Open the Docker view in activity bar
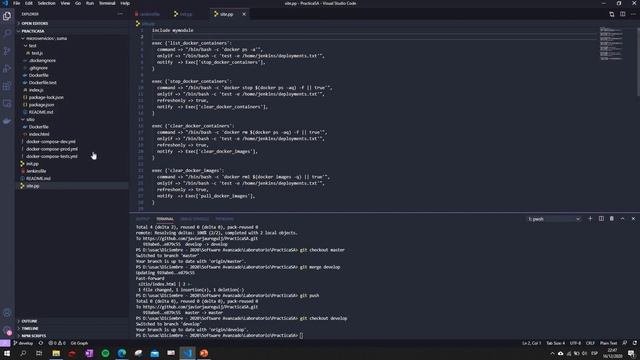Viewport: 640px width, 360px height. point(7,121)
